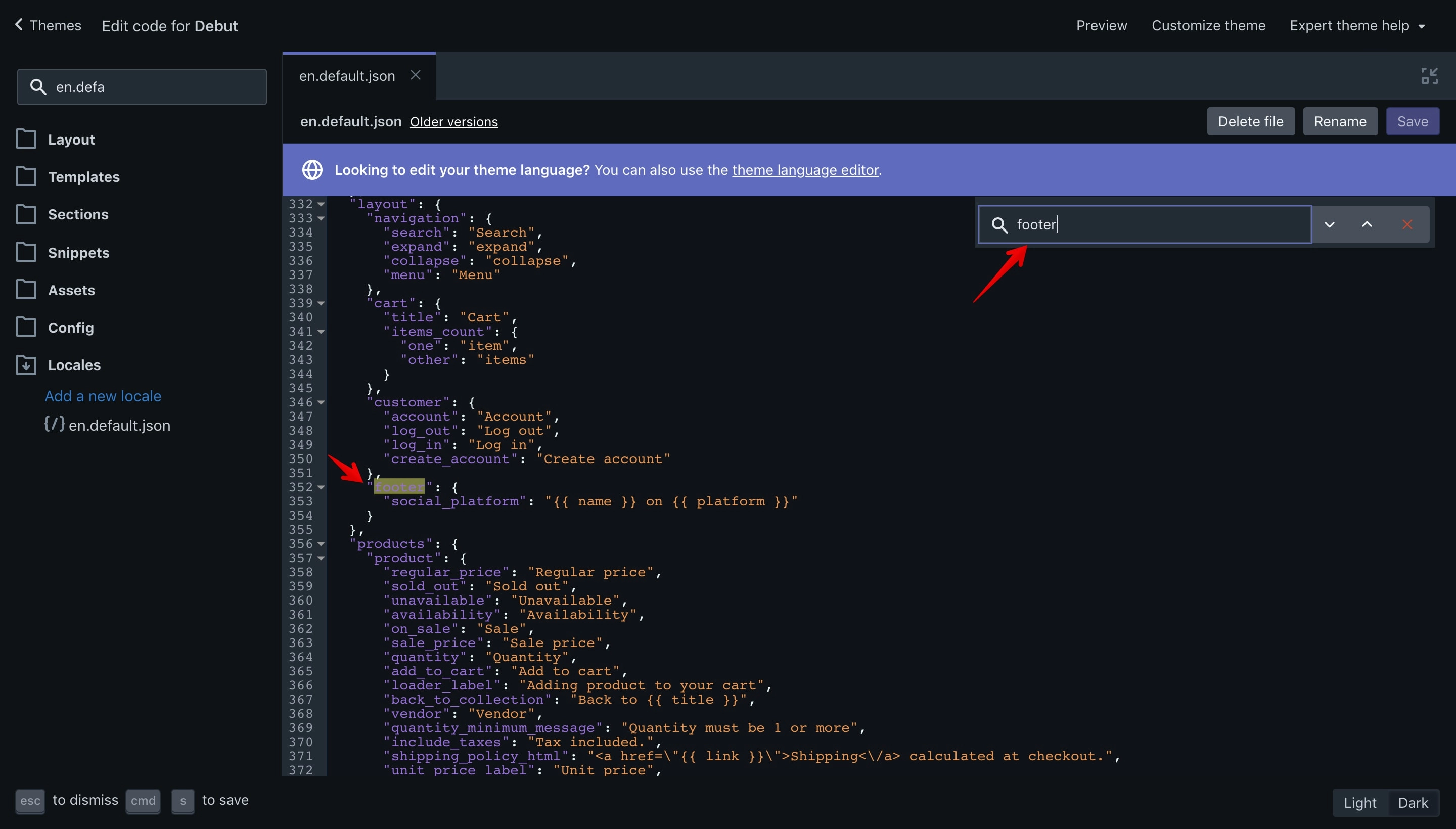Click the create_account key on line 350
The width and height of the screenshot is (1456, 829).
point(450,459)
